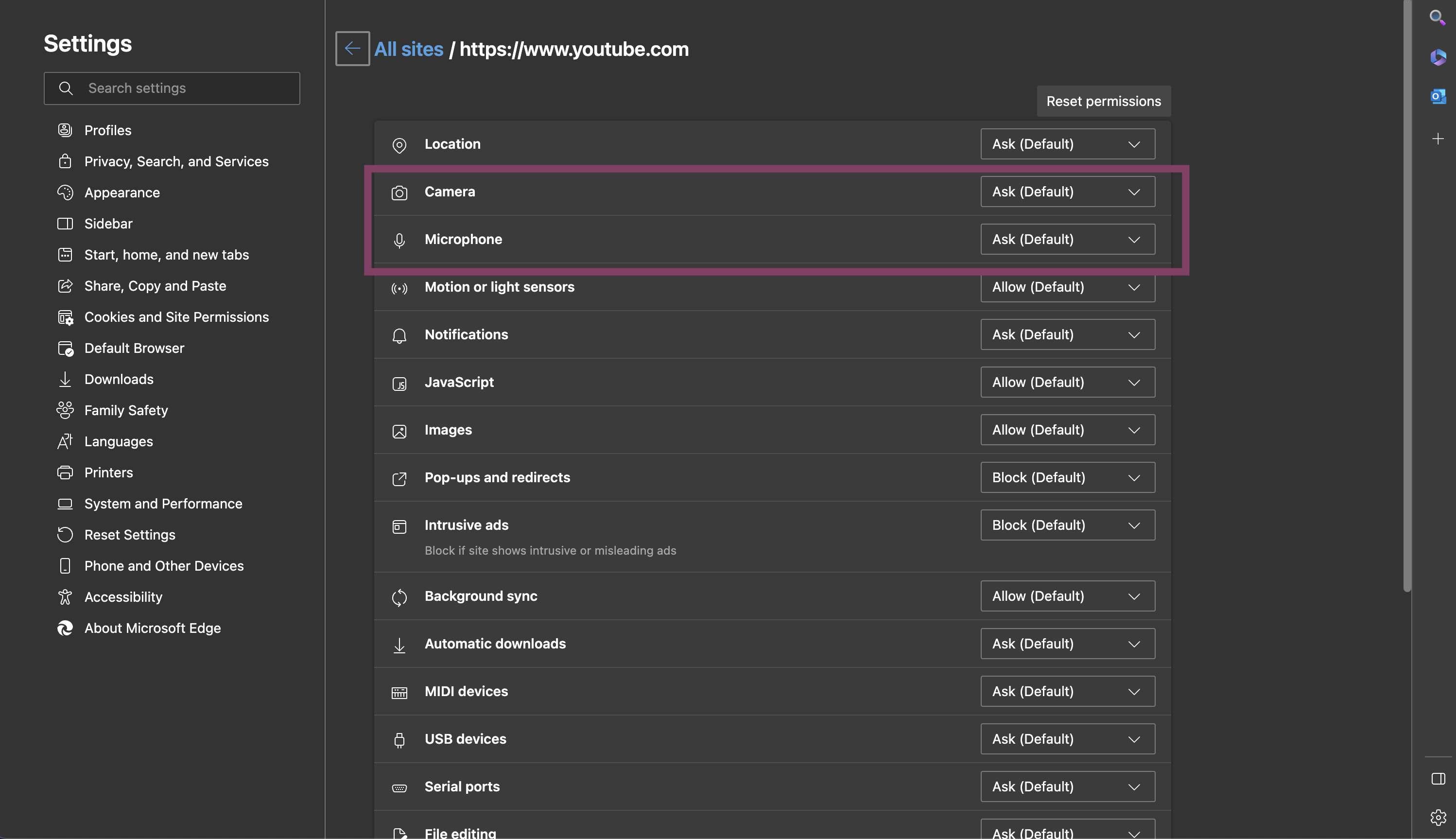Click the plus icon to add sidebar app
This screenshot has height=839, width=1456.
pos(1438,139)
